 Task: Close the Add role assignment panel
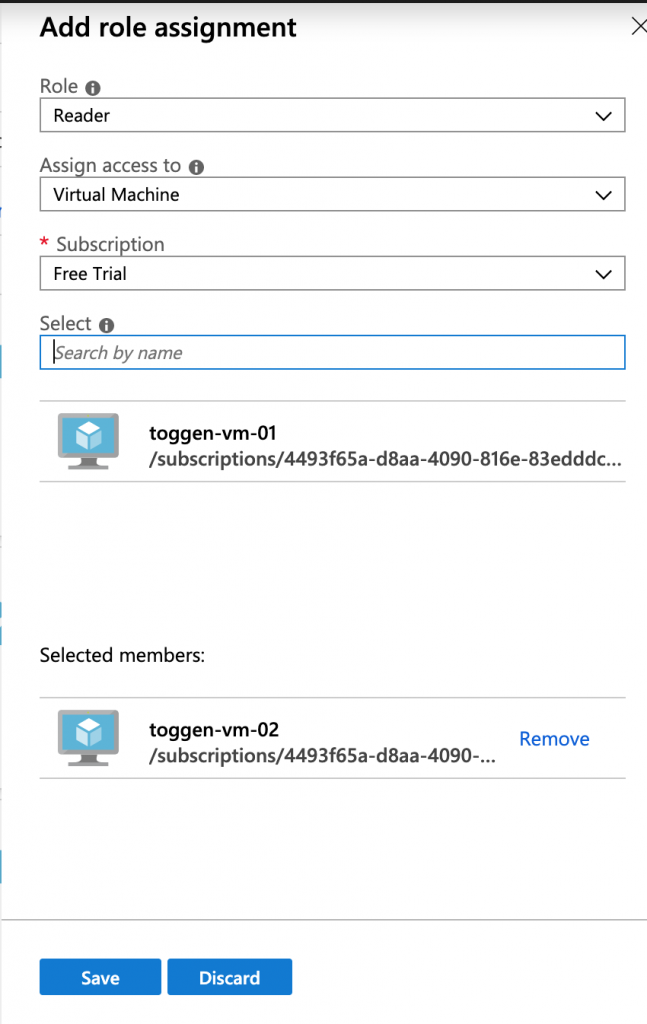639,26
